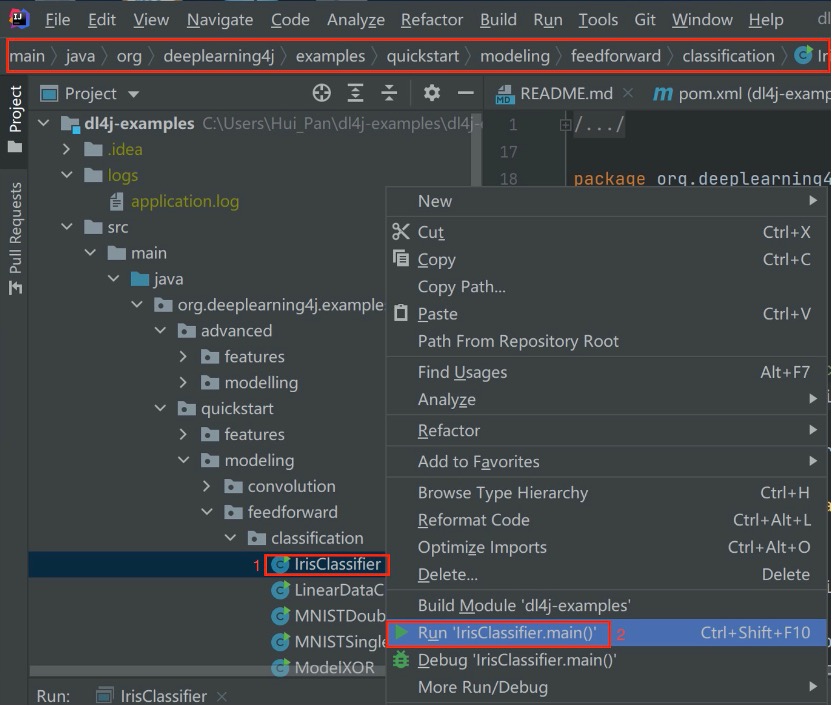
Task: Choose Copy Path... from context menu
Action: [x=606, y=287]
